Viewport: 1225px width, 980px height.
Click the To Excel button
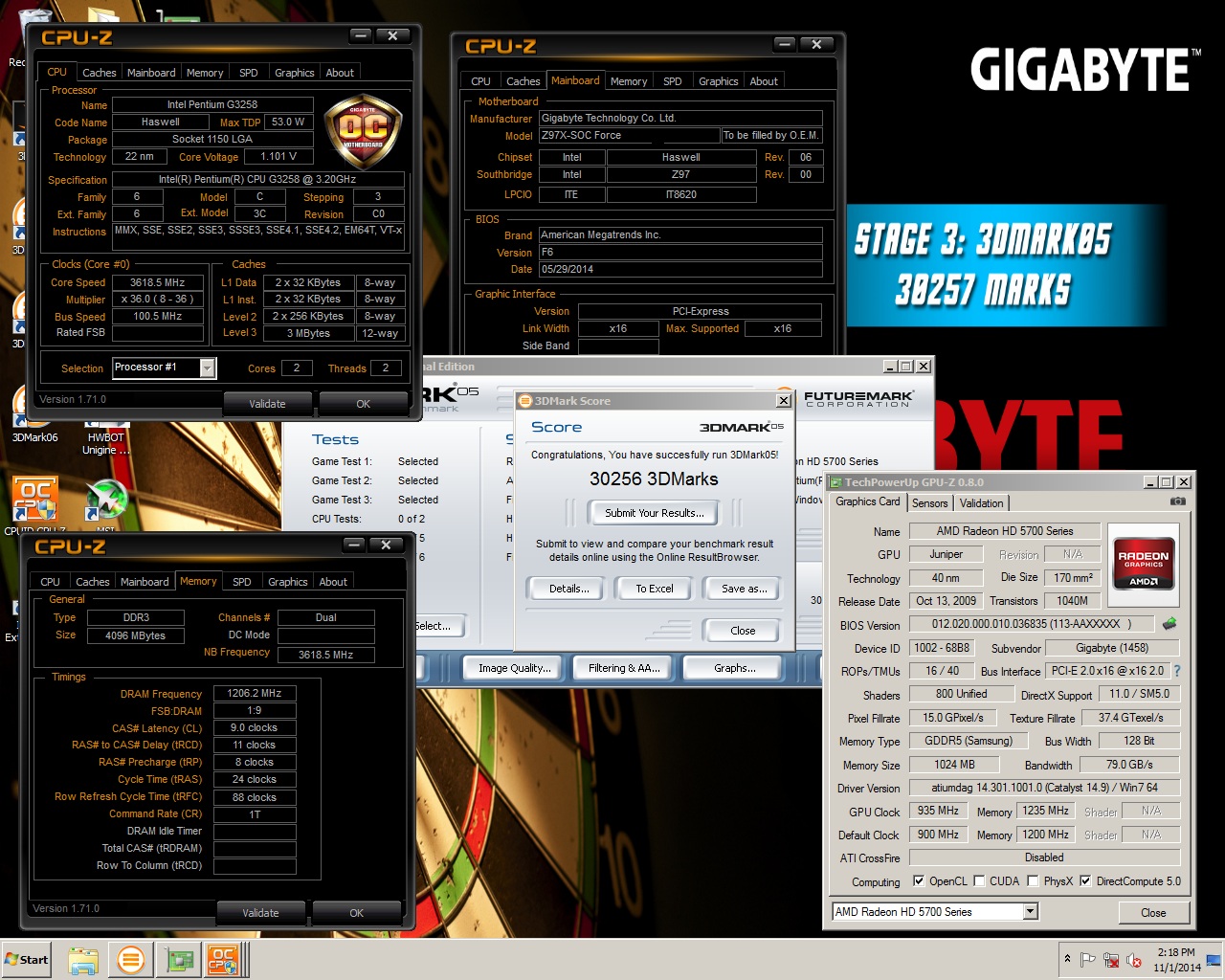(655, 589)
